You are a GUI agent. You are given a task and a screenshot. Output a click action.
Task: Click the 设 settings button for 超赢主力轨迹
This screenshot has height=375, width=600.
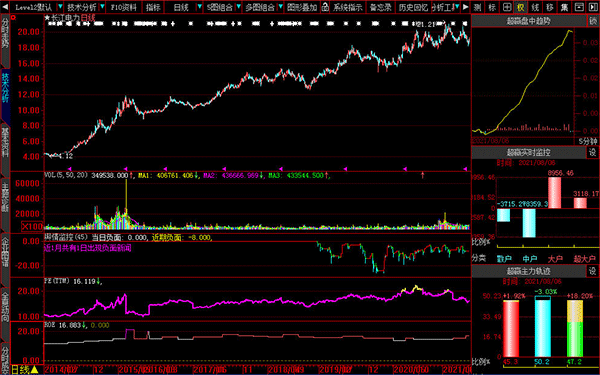[x=592, y=271]
